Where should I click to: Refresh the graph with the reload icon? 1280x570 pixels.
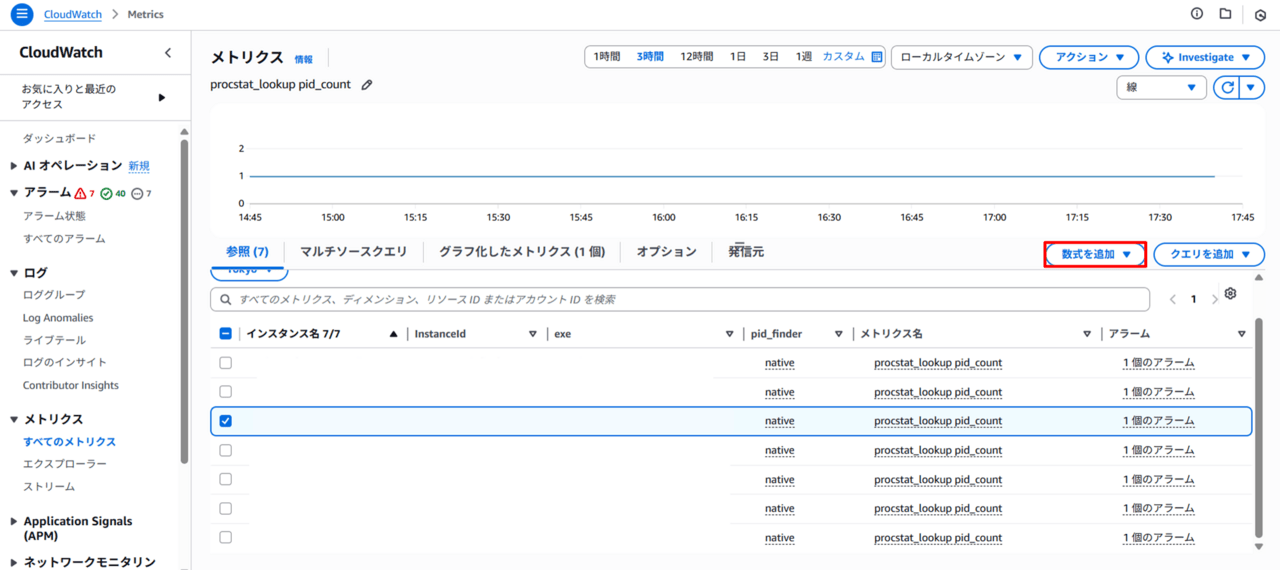coord(1226,88)
